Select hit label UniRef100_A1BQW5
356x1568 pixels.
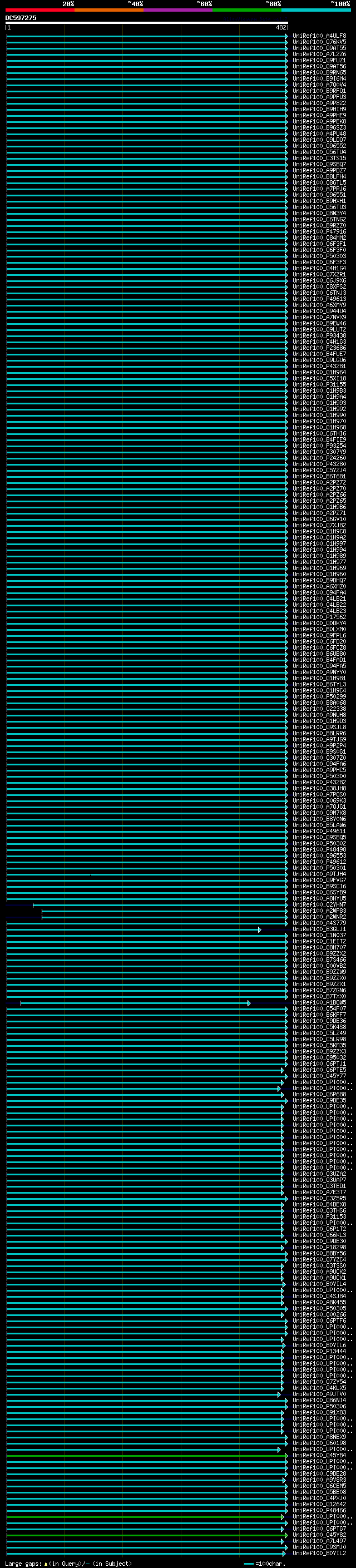pyautogui.click(x=319, y=1002)
